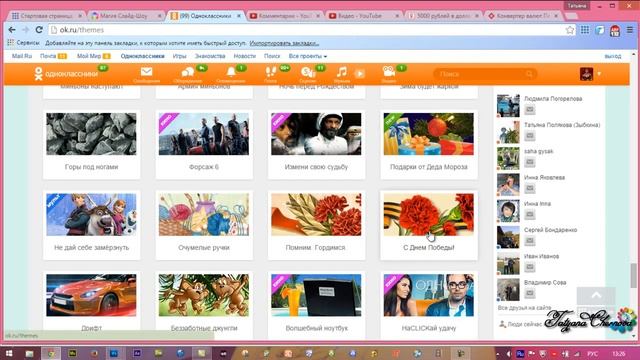Select Помним. Гордимся theme
This screenshot has height=360, width=640.
pos(316,214)
